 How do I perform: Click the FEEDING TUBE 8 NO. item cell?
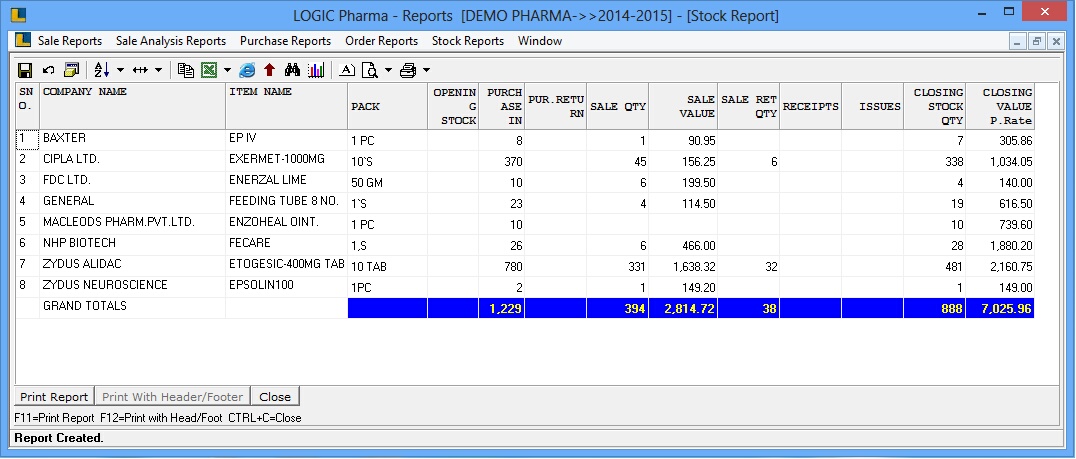pos(287,202)
